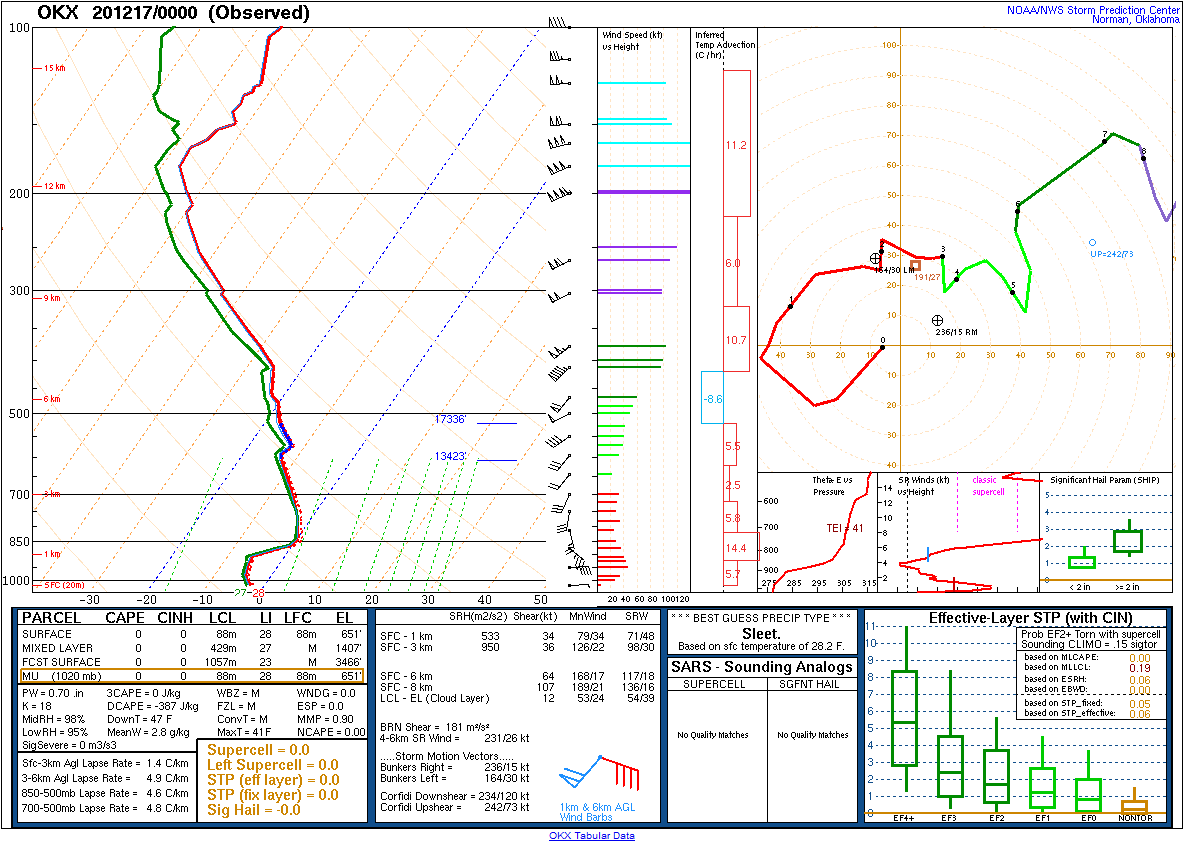Click the SARS - Sounding Analogs heading

762,667
